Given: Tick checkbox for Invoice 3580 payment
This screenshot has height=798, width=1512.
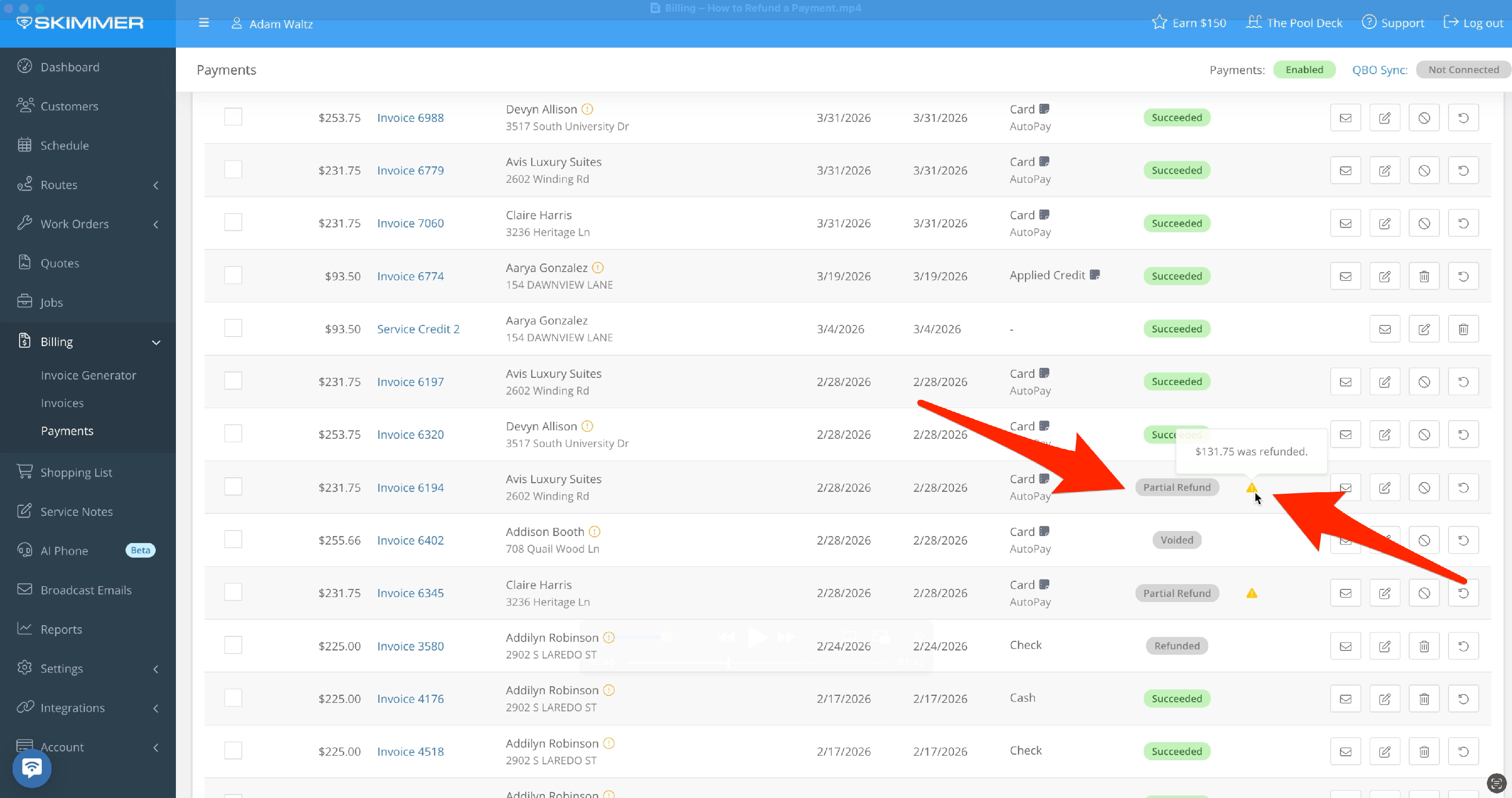Looking at the screenshot, I should tap(233, 645).
